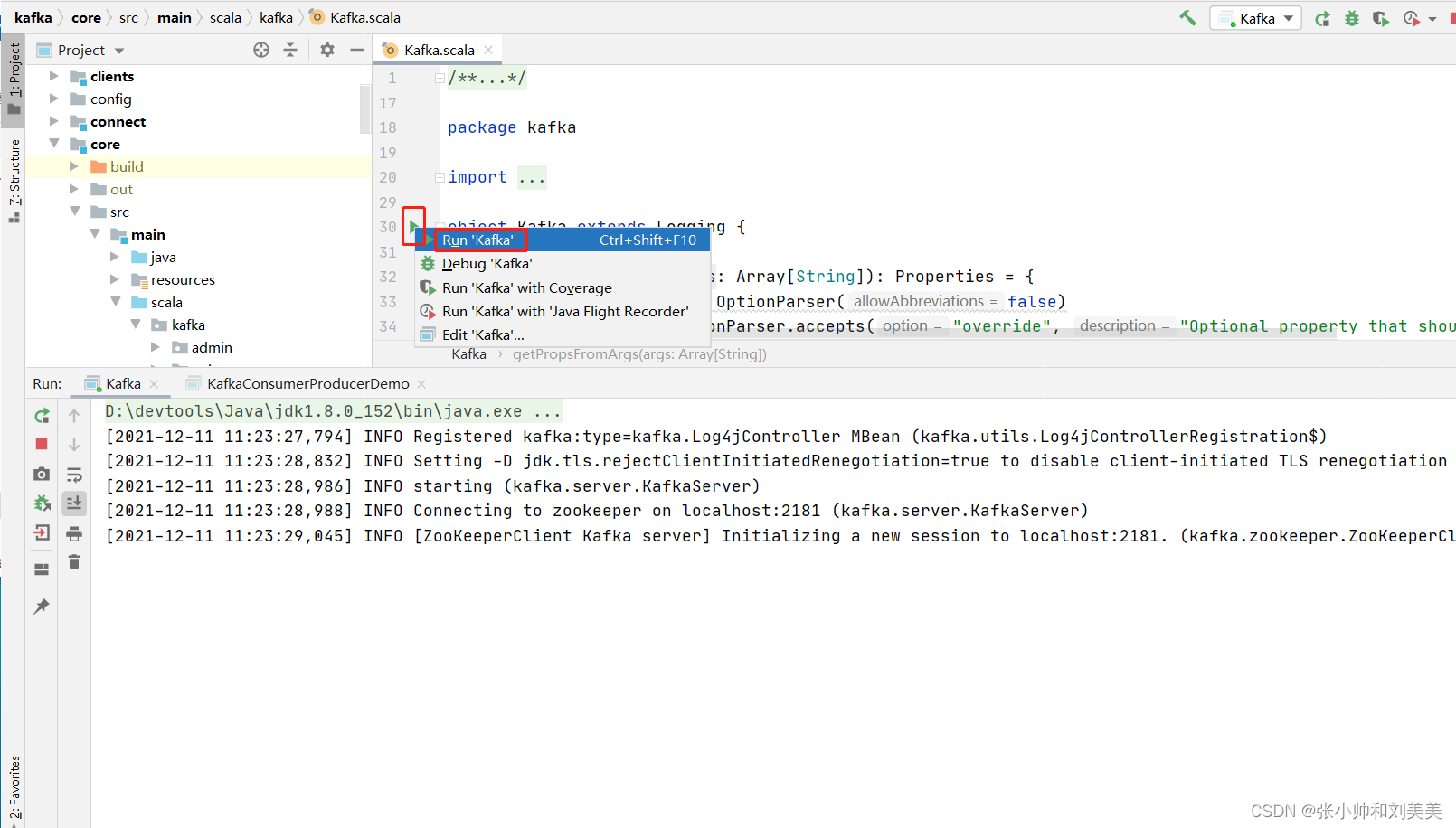Screen dimensions: 1456x828
Task: Click the red Stop icon in Run panel
Action: pyautogui.click(x=42, y=444)
